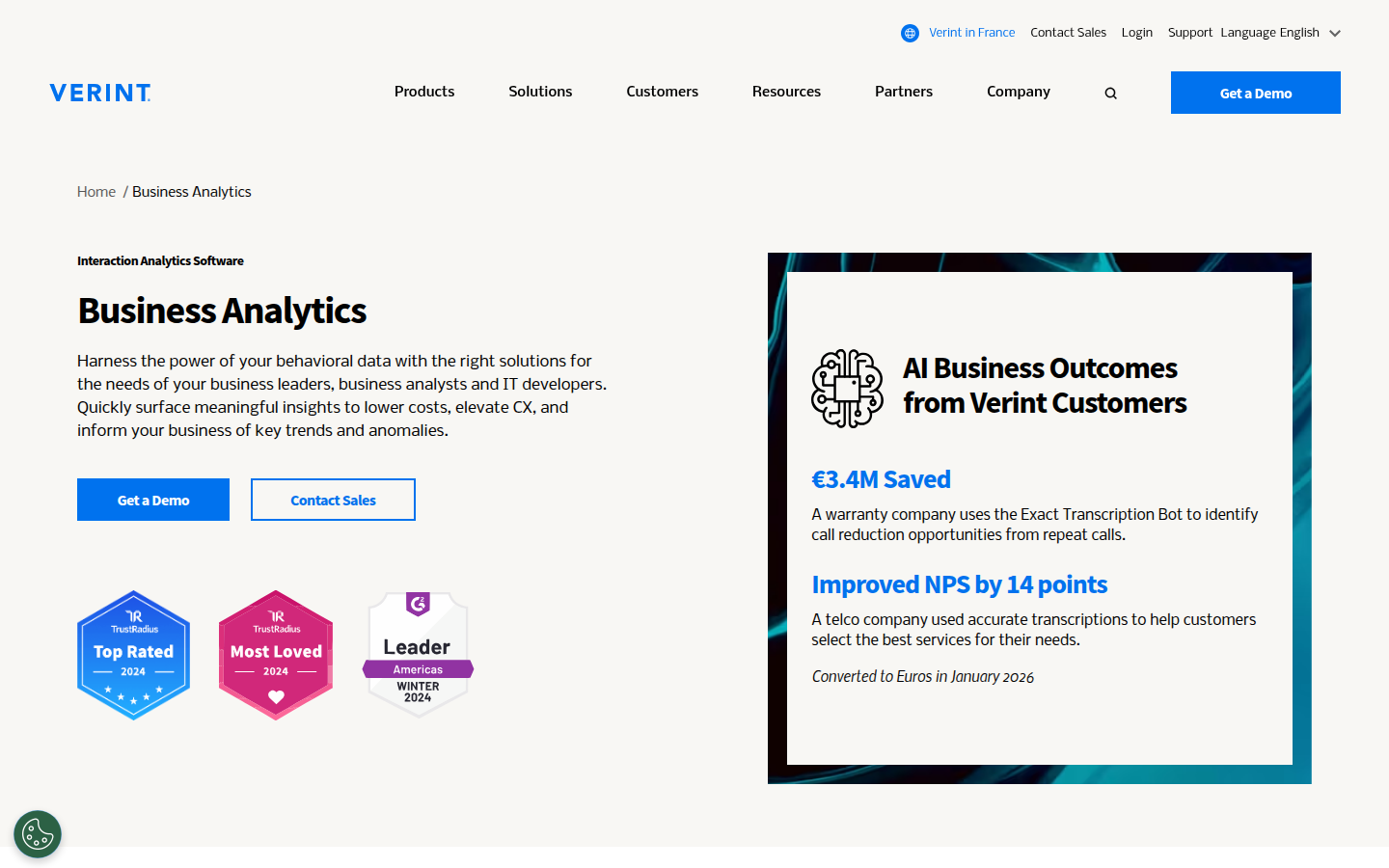
Task: Open the search magnifier icon
Action: (x=1110, y=94)
